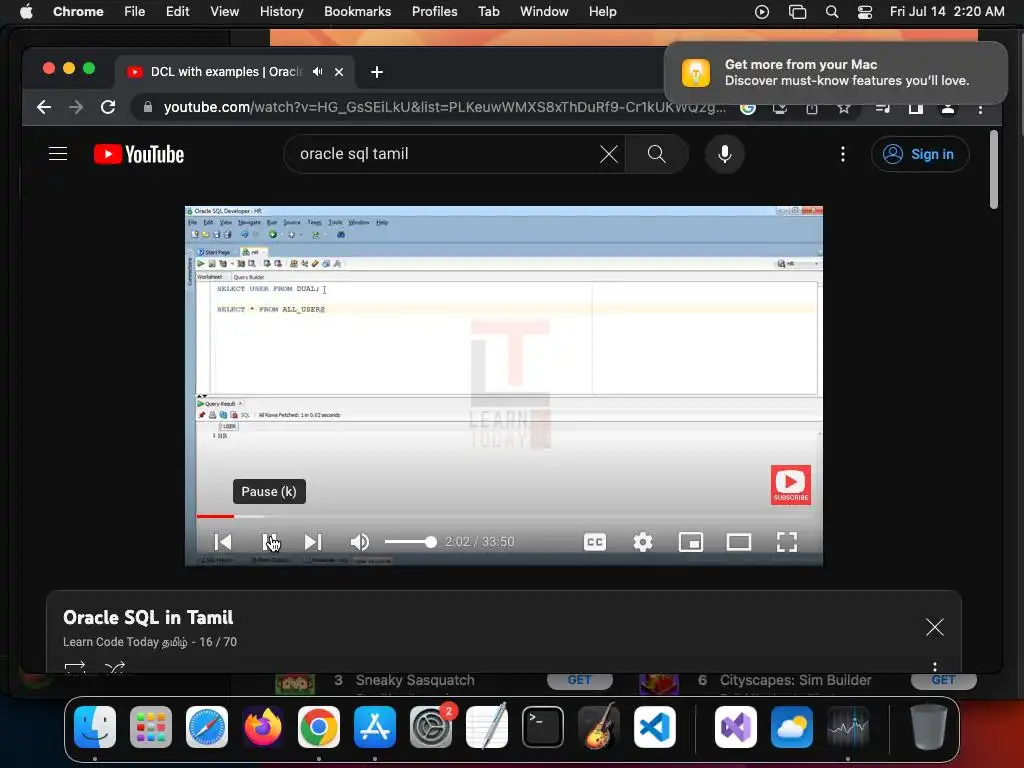Open App Store from the Dock
The image size is (1024, 768).
click(x=375, y=727)
